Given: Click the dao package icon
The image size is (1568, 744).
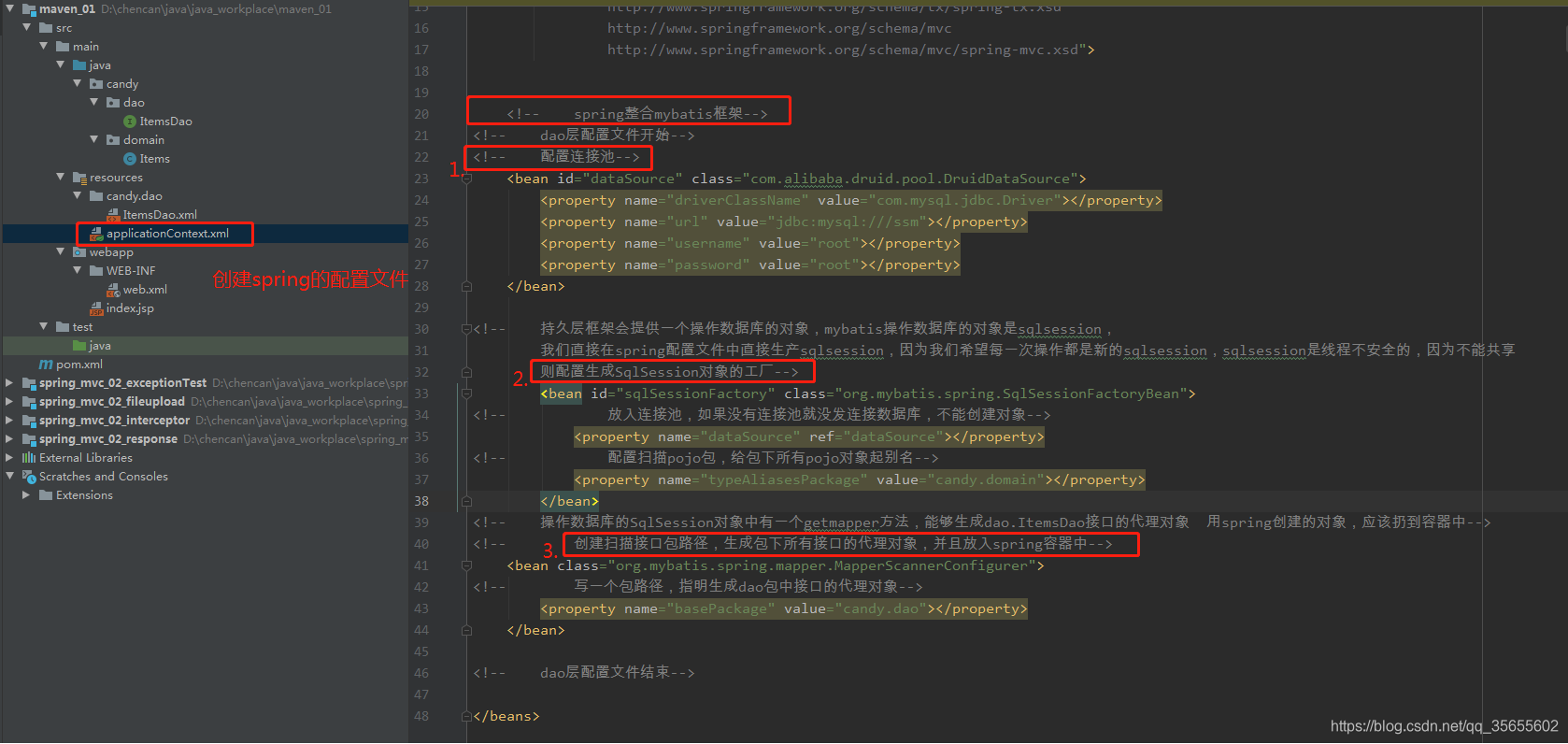Looking at the screenshot, I should [x=113, y=103].
